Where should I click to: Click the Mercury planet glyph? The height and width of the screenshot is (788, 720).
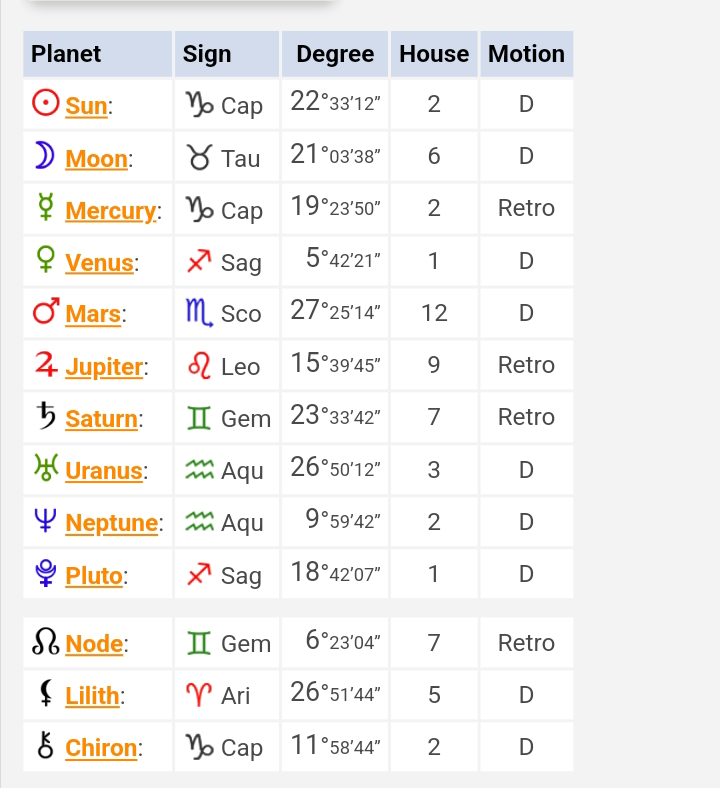coord(45,209)
